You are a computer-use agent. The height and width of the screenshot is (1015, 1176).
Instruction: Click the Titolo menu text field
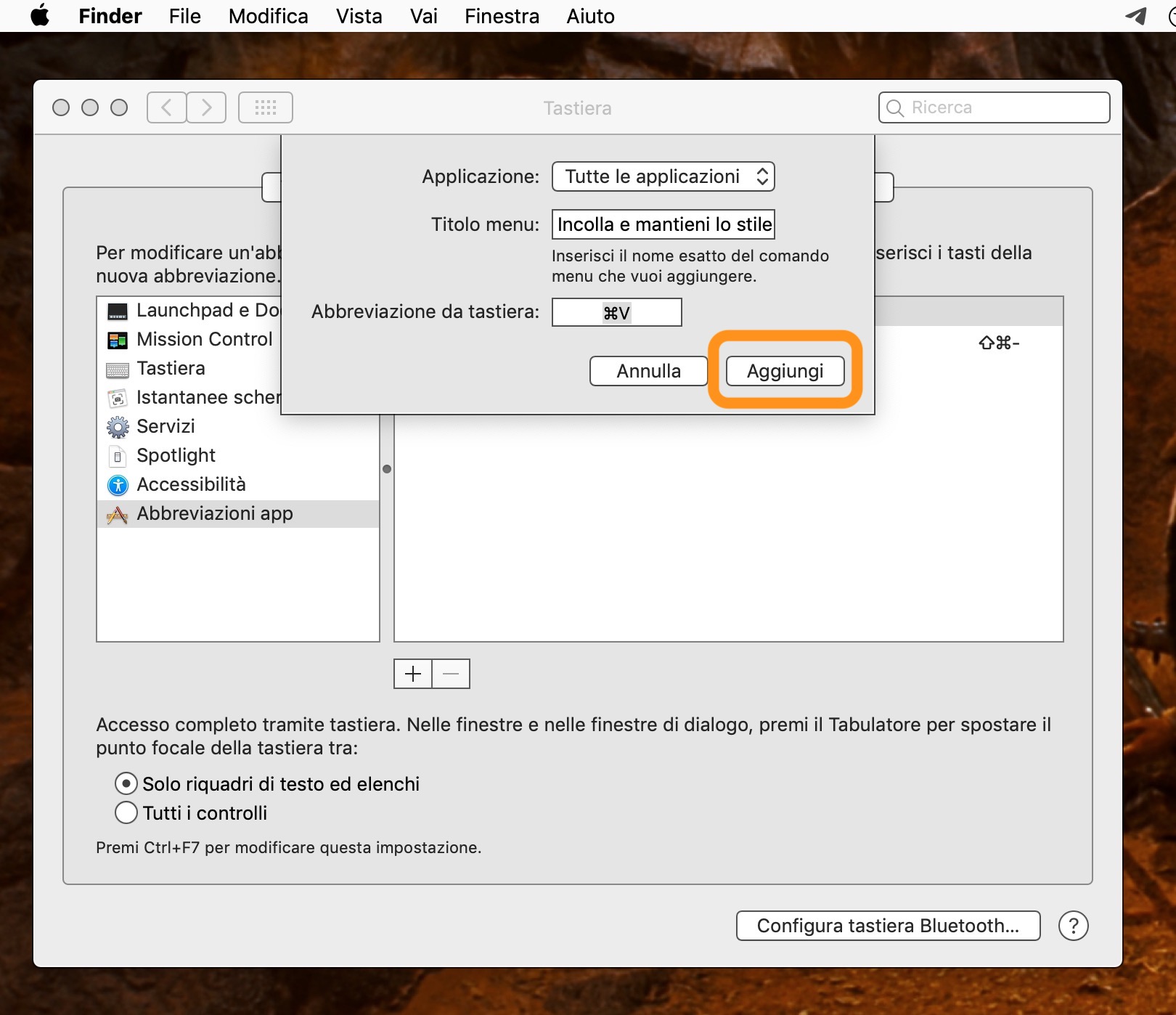663,224
